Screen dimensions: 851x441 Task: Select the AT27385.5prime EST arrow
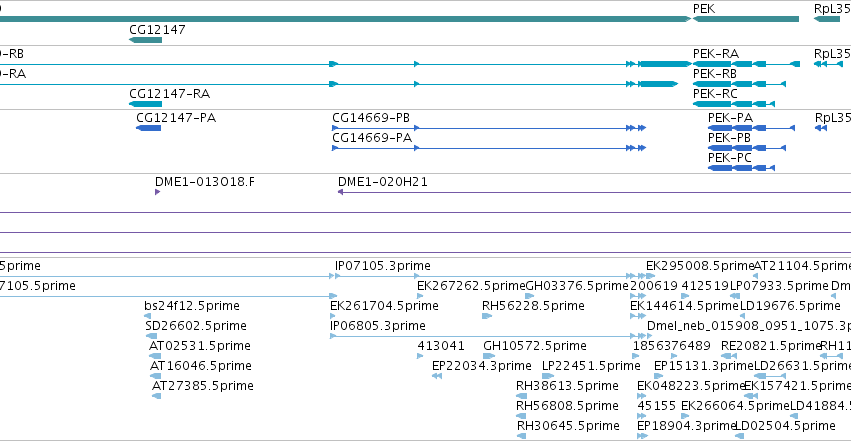(x=156, y=396)
